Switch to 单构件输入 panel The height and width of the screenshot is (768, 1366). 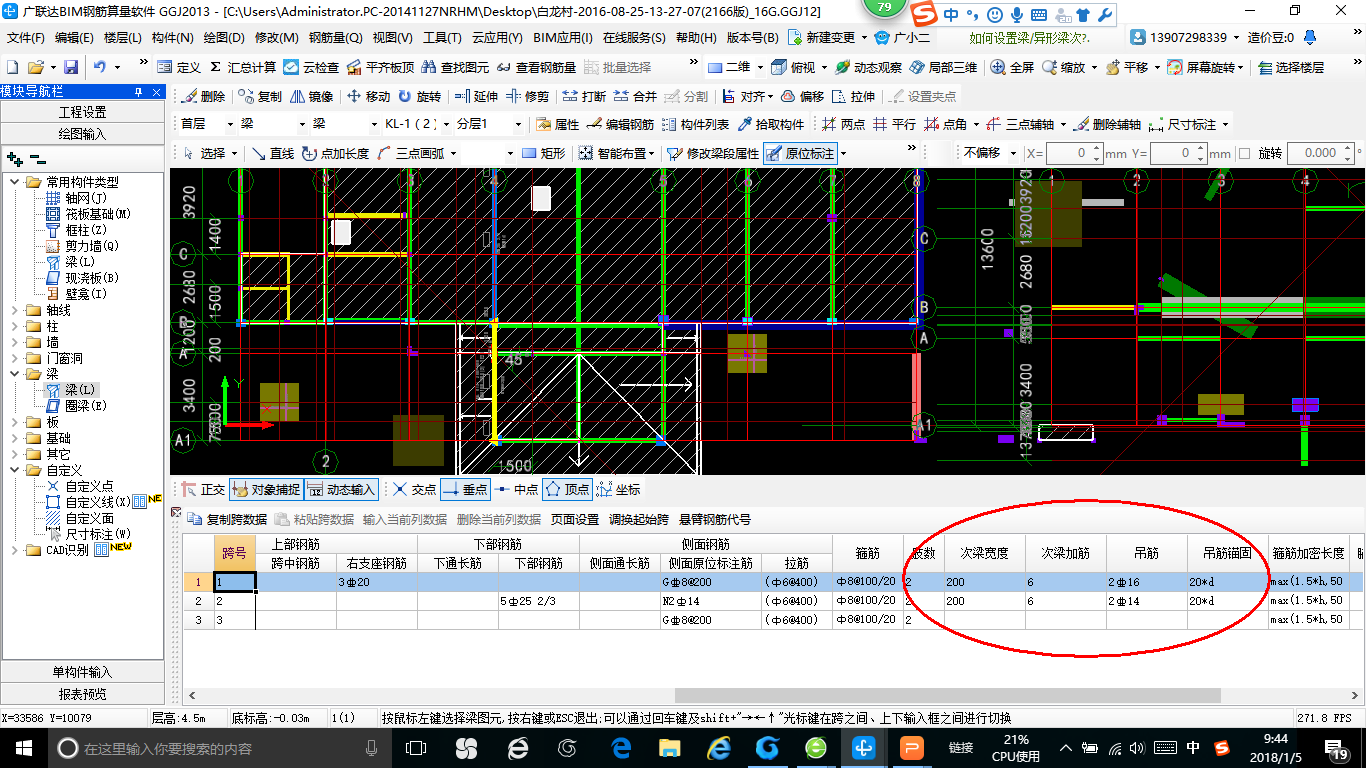click(82, 672)
